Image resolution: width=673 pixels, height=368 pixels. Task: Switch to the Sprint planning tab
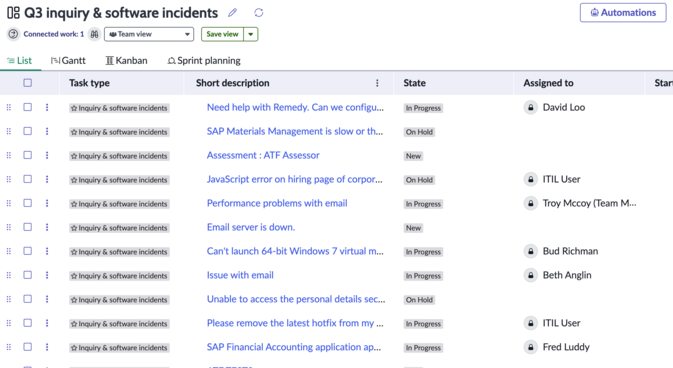pyautogui.click(x=204, y=61)
